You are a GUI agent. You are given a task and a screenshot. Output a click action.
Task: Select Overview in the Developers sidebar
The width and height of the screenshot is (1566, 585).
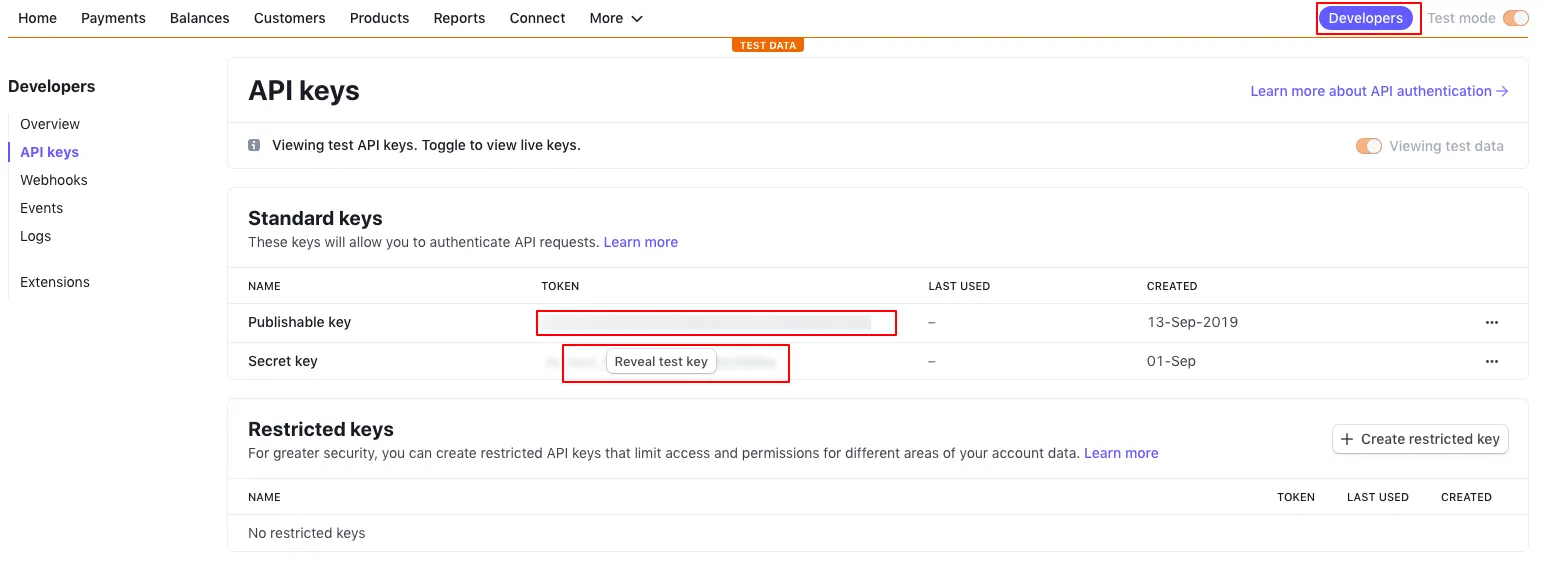click(50, 124)
